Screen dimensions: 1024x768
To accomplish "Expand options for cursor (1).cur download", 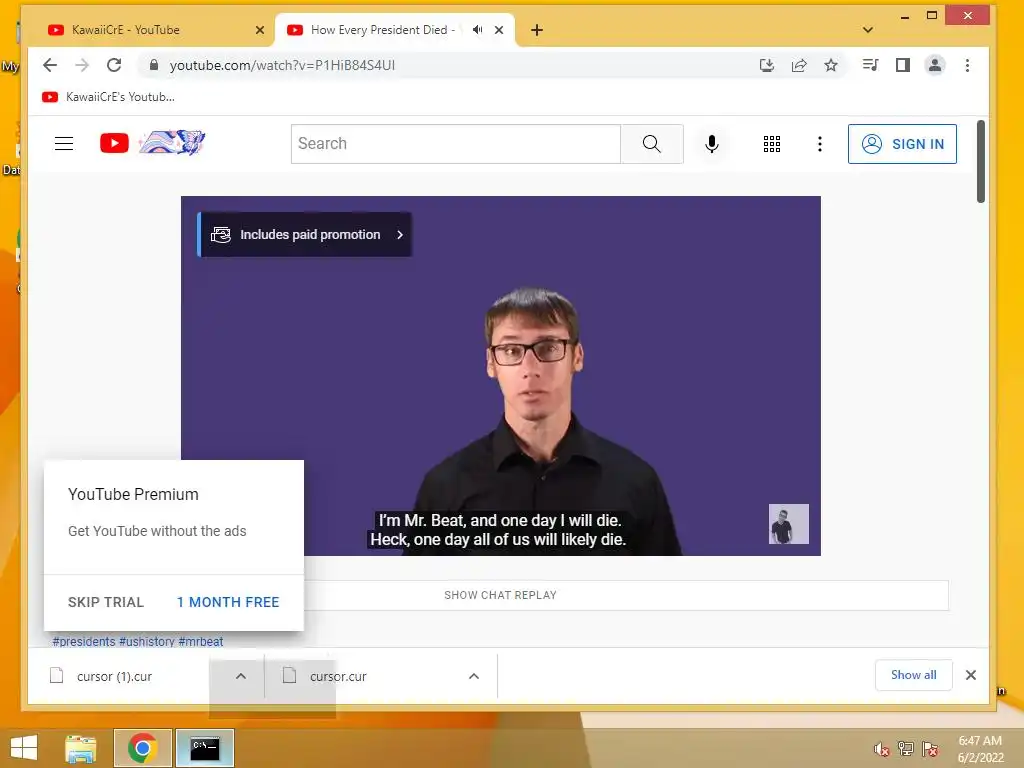I will 241,677.
